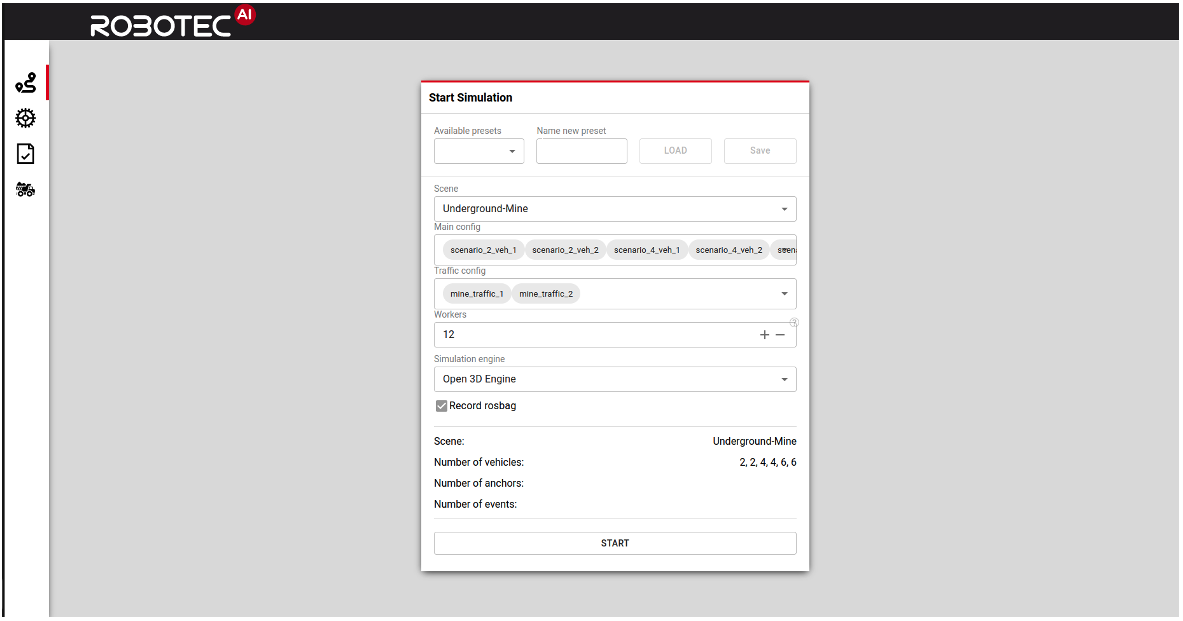Viewport: 1183px width, 621px height.
Task: Select the route planning icon in the sidebar
Action: 25,84
